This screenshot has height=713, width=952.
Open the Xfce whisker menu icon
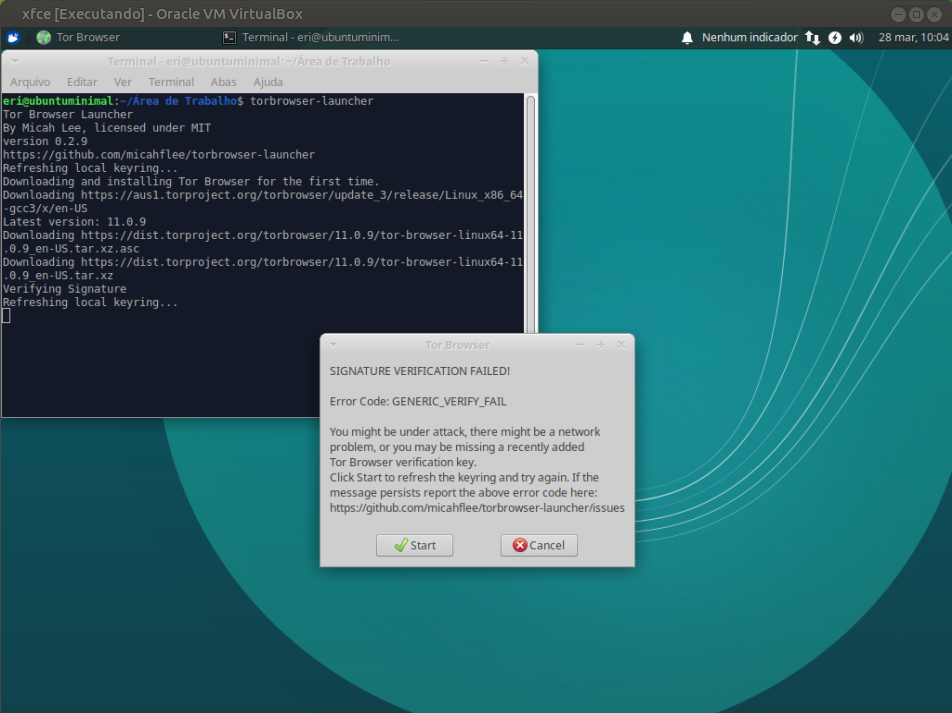(13, 38)
